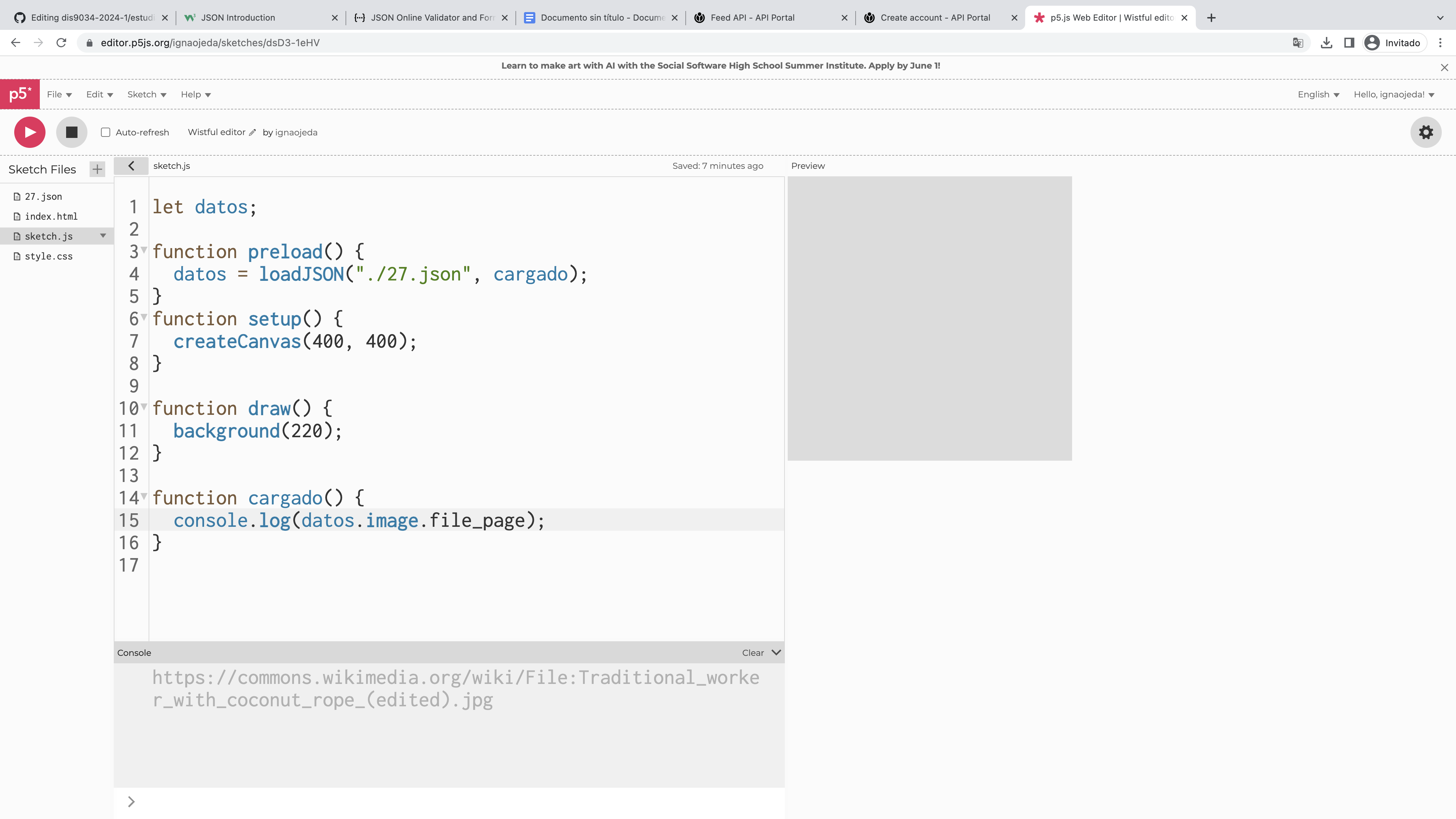Open browser downloads icon
The image size is (1456, 819).
coord(1327,42)
